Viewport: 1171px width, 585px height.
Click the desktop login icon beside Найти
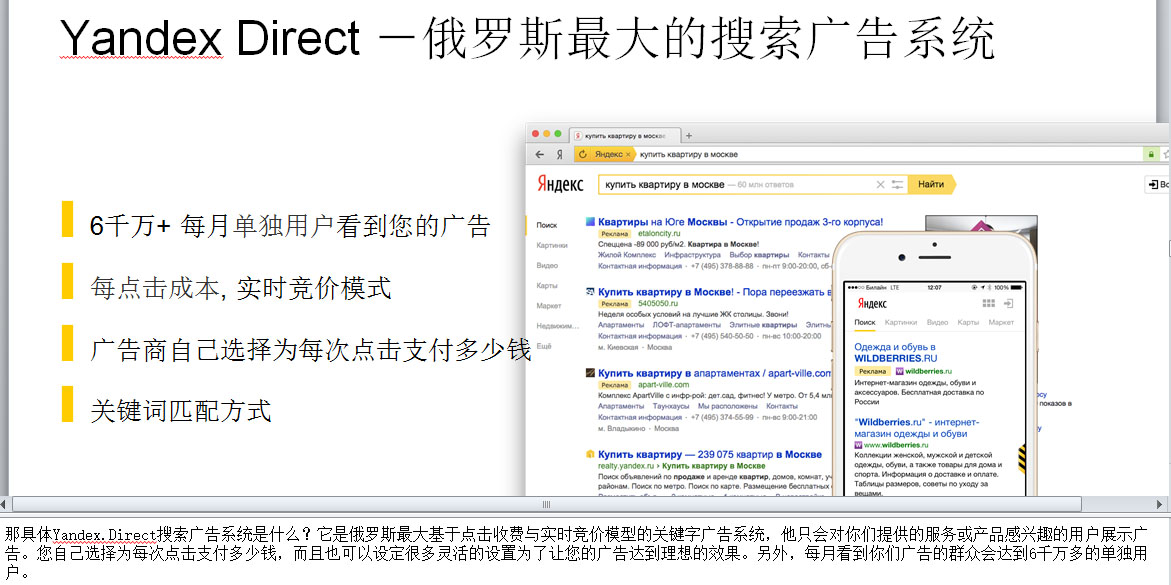tap(1156, 185)
